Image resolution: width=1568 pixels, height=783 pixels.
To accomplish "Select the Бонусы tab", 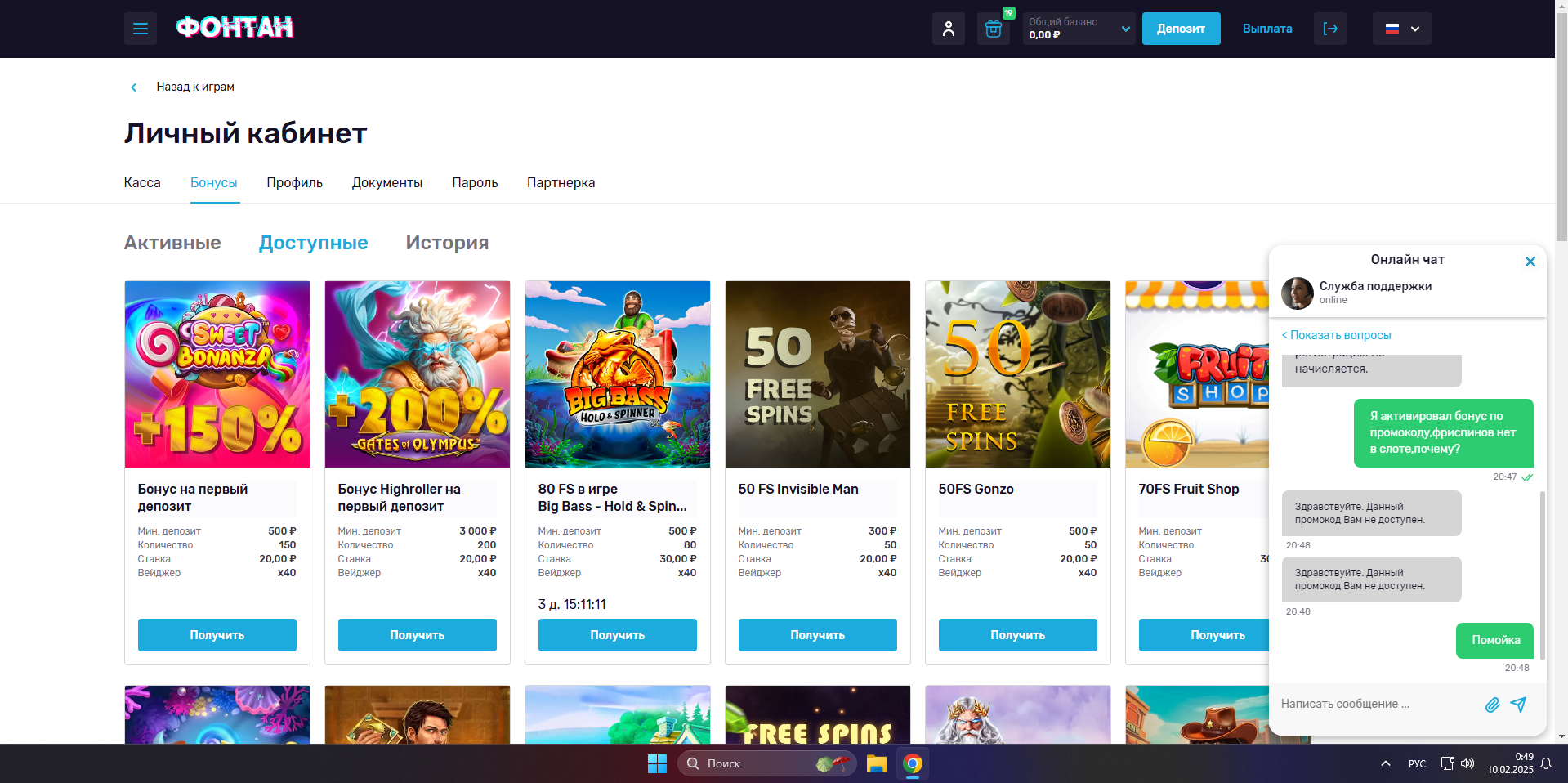I will 214,182.
